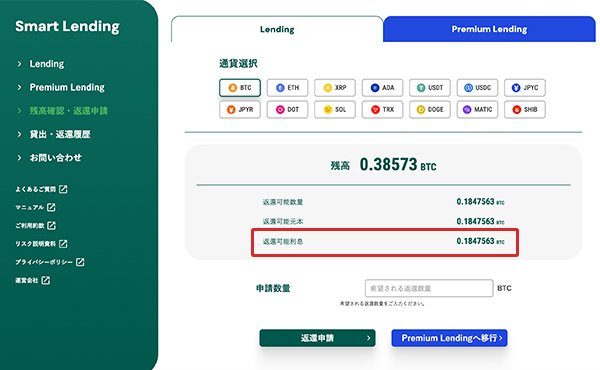
Task: Choose the XRP currency option
Action: click(x=335, y=88)
